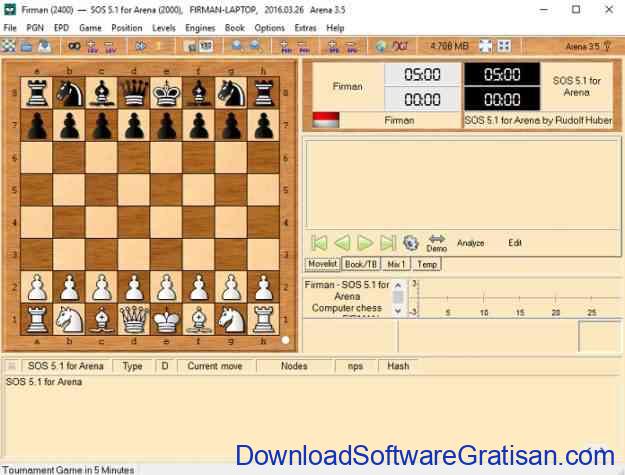Click the globe toolbar icon

(381, 46)
